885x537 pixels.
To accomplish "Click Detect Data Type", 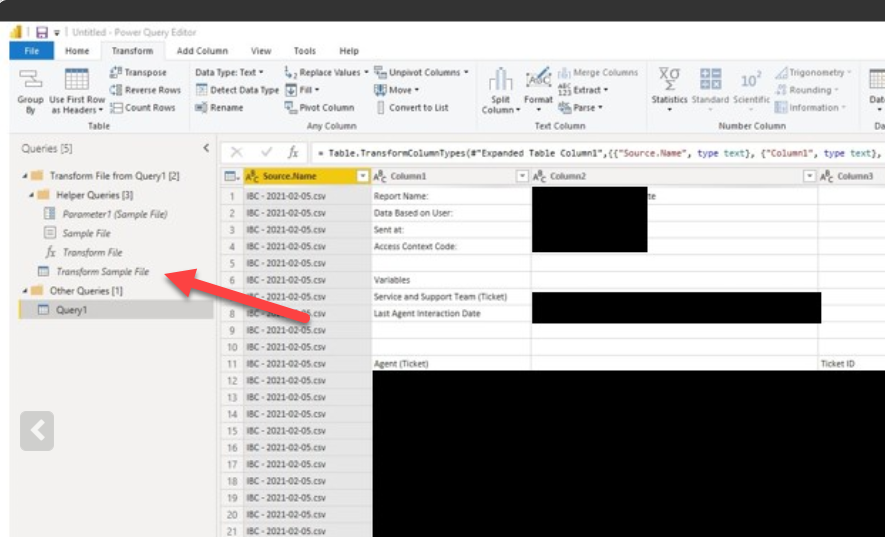I will (238, 90).
